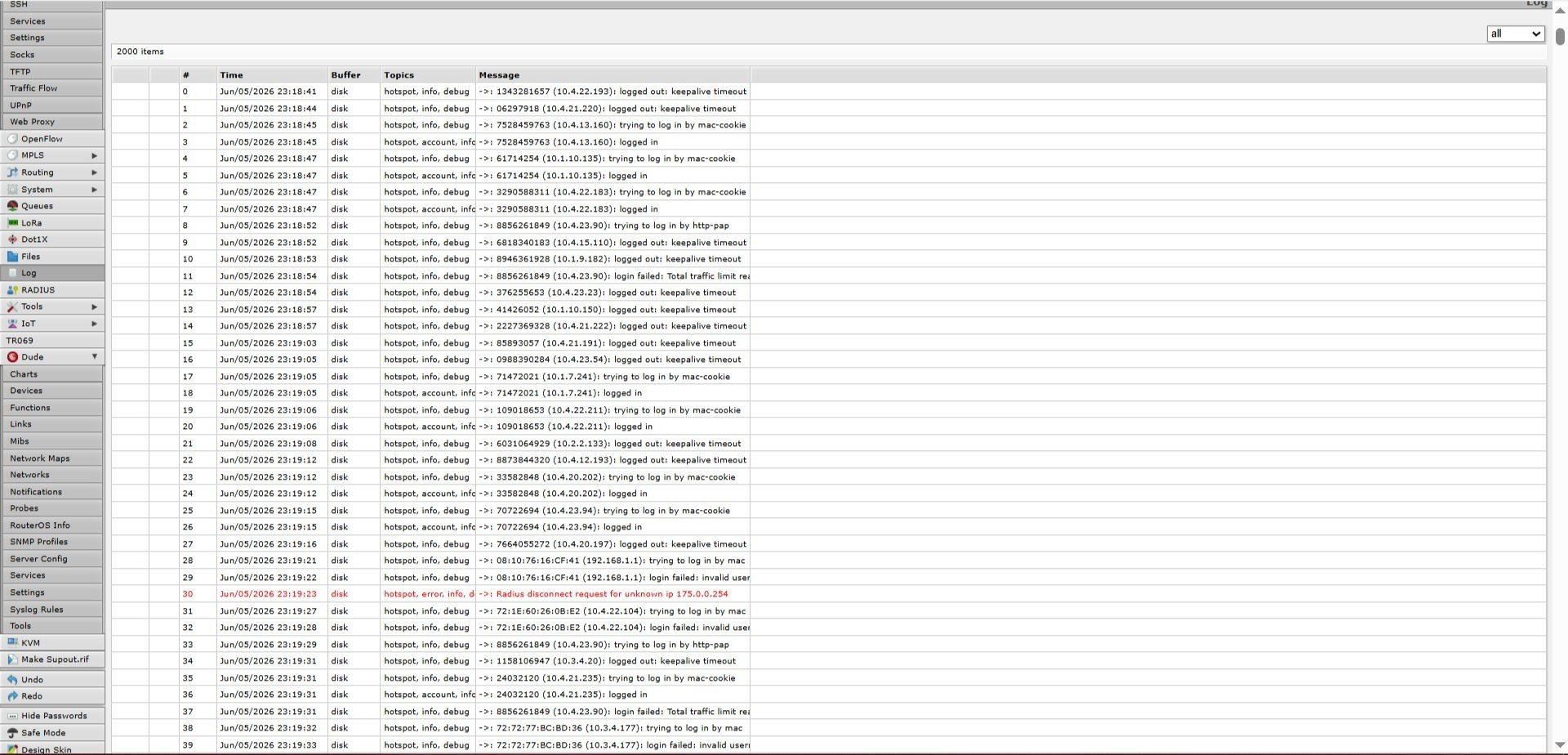Image resolution: width=1568 pixels, height=755 pixels.
Task: Click the Hide Passwords icon
Action: click(x=12, y=716)
